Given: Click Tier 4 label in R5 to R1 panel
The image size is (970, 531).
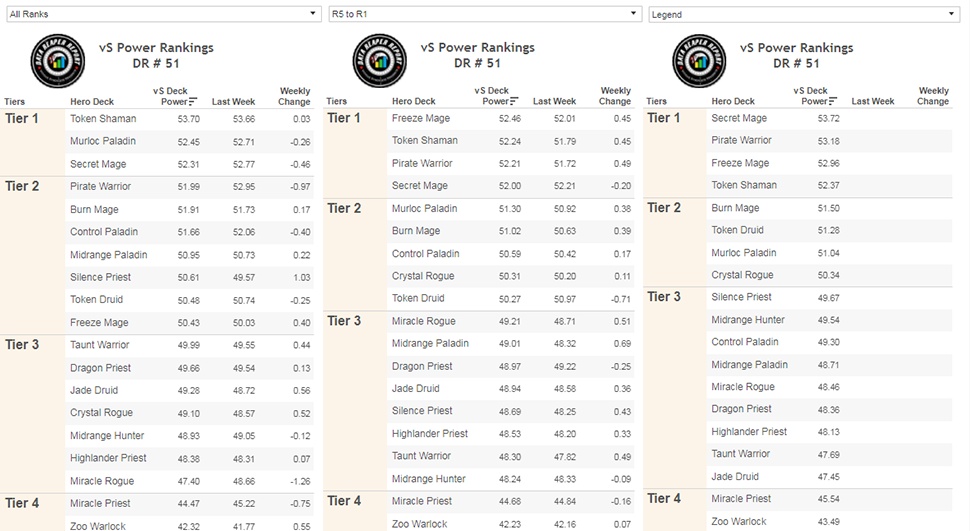Looking at the screenshot, I should tap(344, 501).
